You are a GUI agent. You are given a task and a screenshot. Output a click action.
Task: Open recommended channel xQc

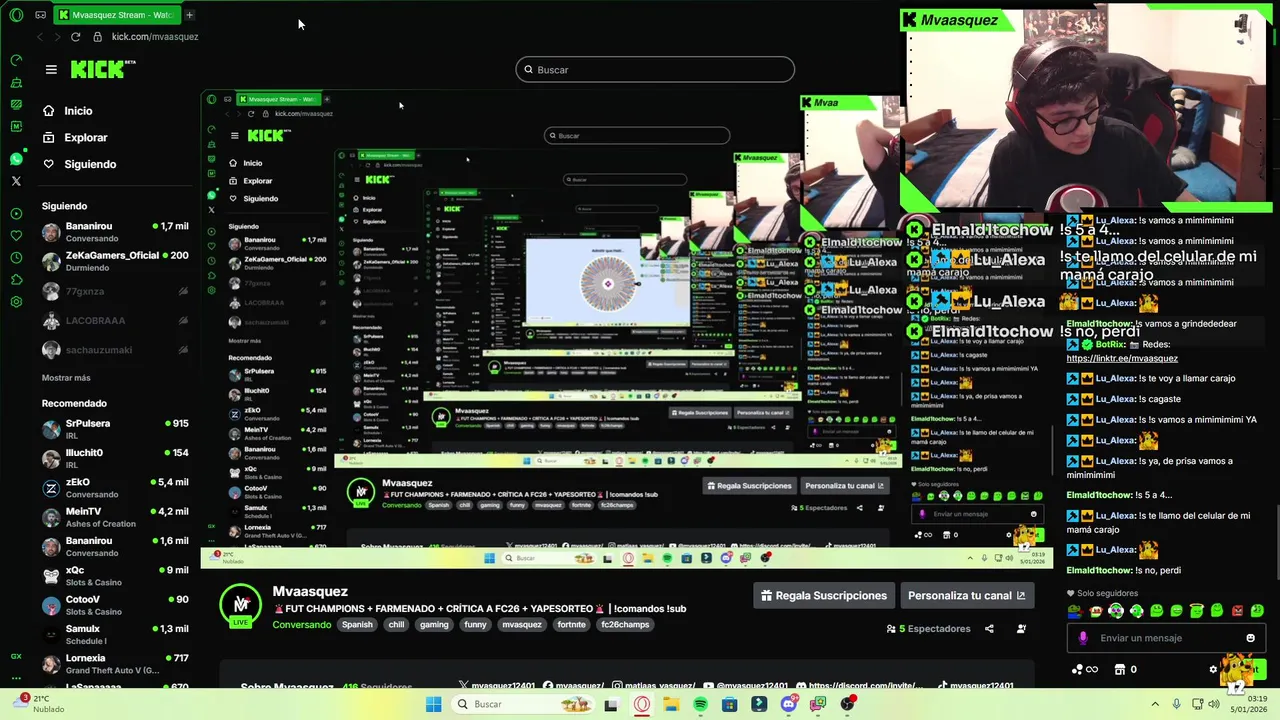coord(115,576)
